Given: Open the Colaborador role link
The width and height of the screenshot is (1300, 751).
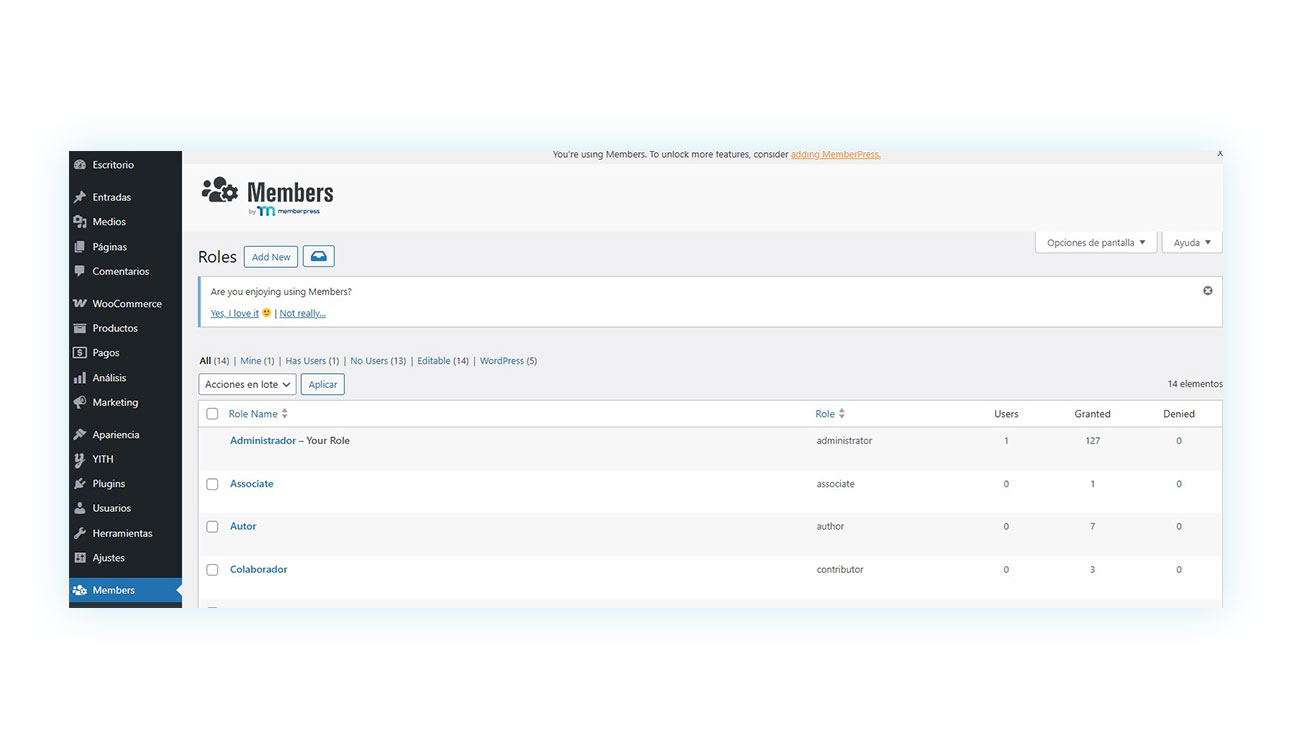Looking at the screenshot, I should [259, 570].
